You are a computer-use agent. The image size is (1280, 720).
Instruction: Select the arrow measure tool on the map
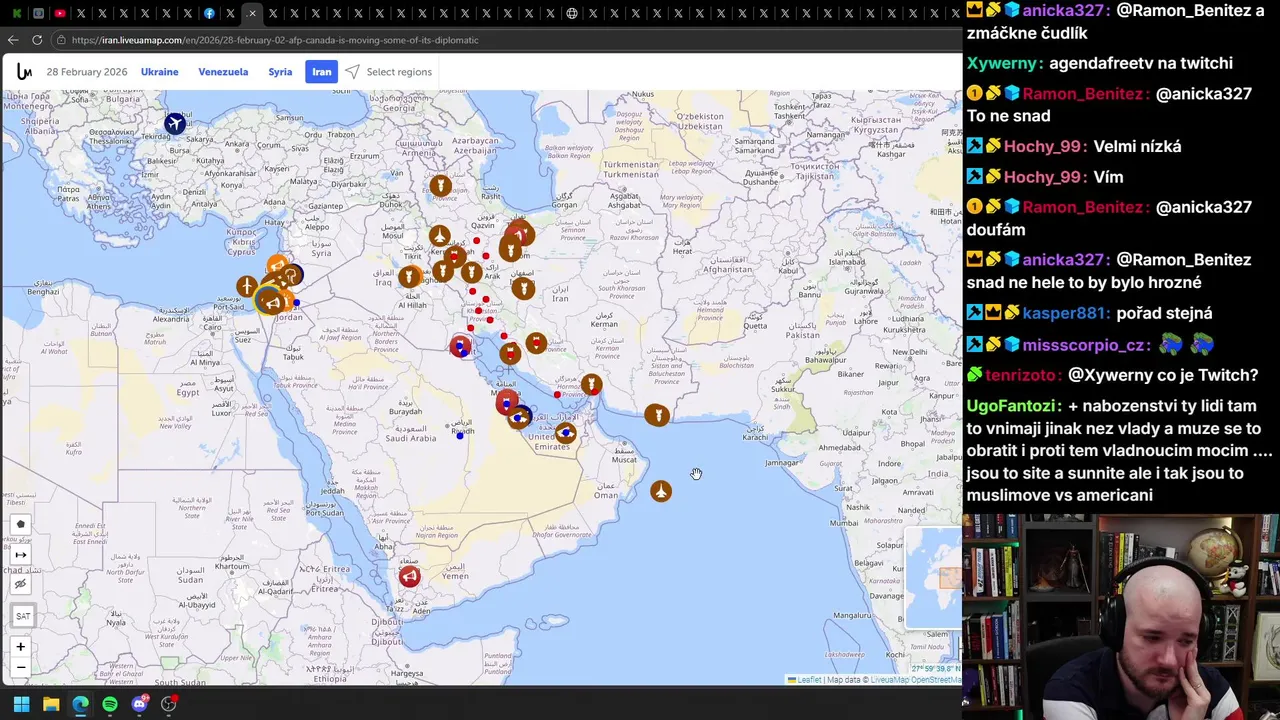(x=21, y=554)
